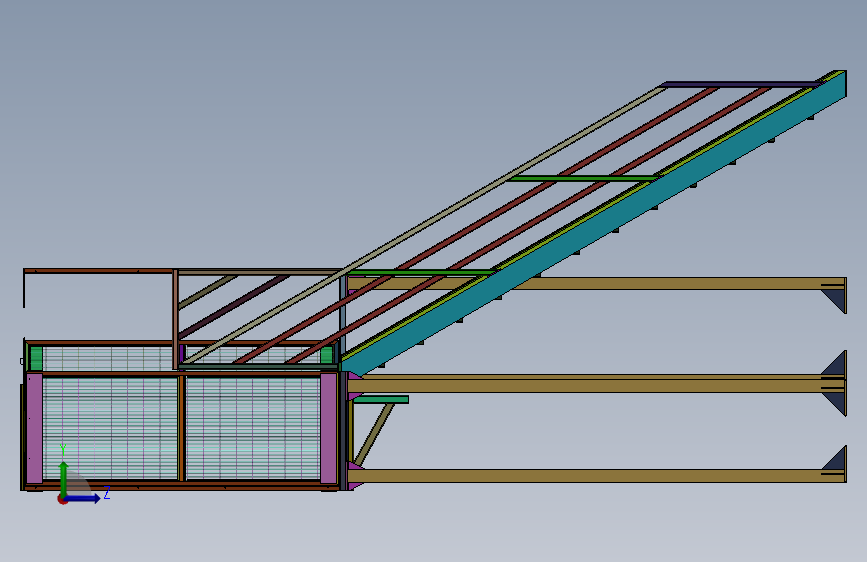Select the olive diagonal brace under bracket
Image resolution: width=867 pixels, height=562 pixels.
(x=374, y=434)
